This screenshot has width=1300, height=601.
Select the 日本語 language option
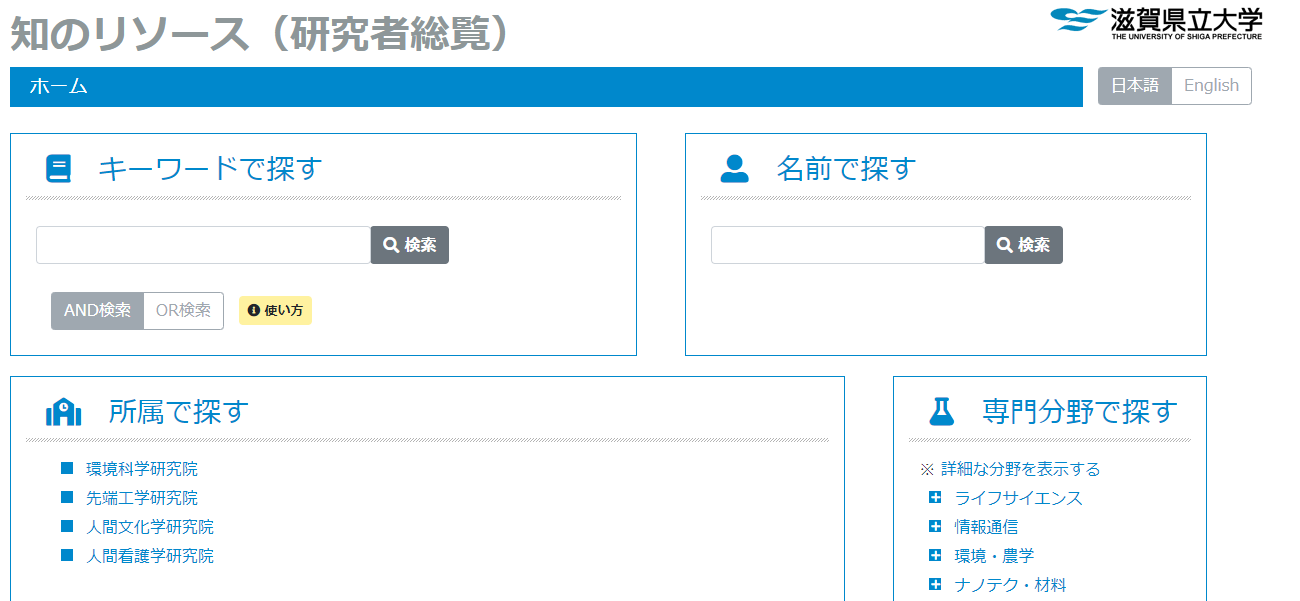click(x=1134, y=86)
